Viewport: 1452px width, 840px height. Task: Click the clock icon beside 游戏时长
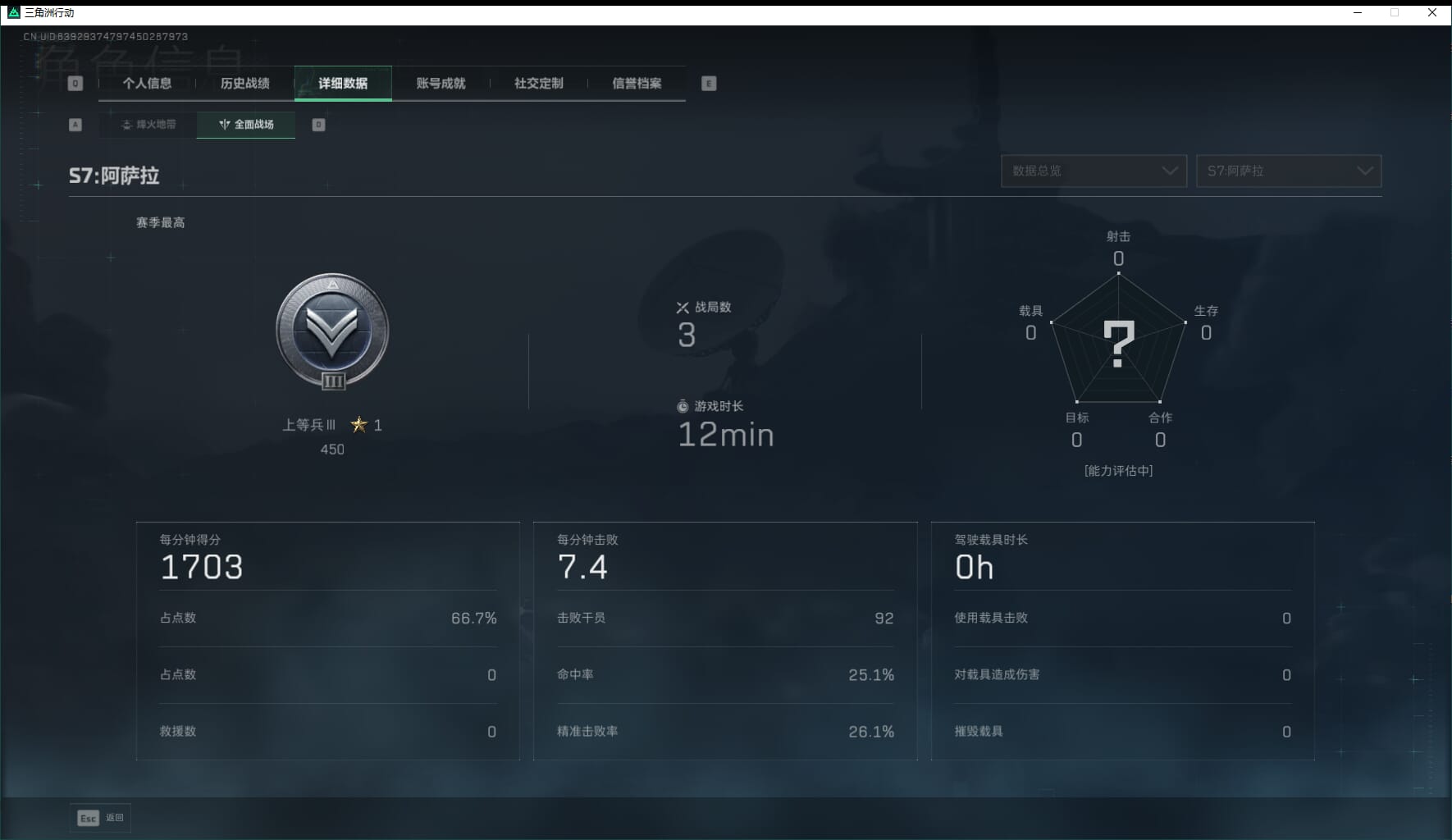[x=683, y=407]
